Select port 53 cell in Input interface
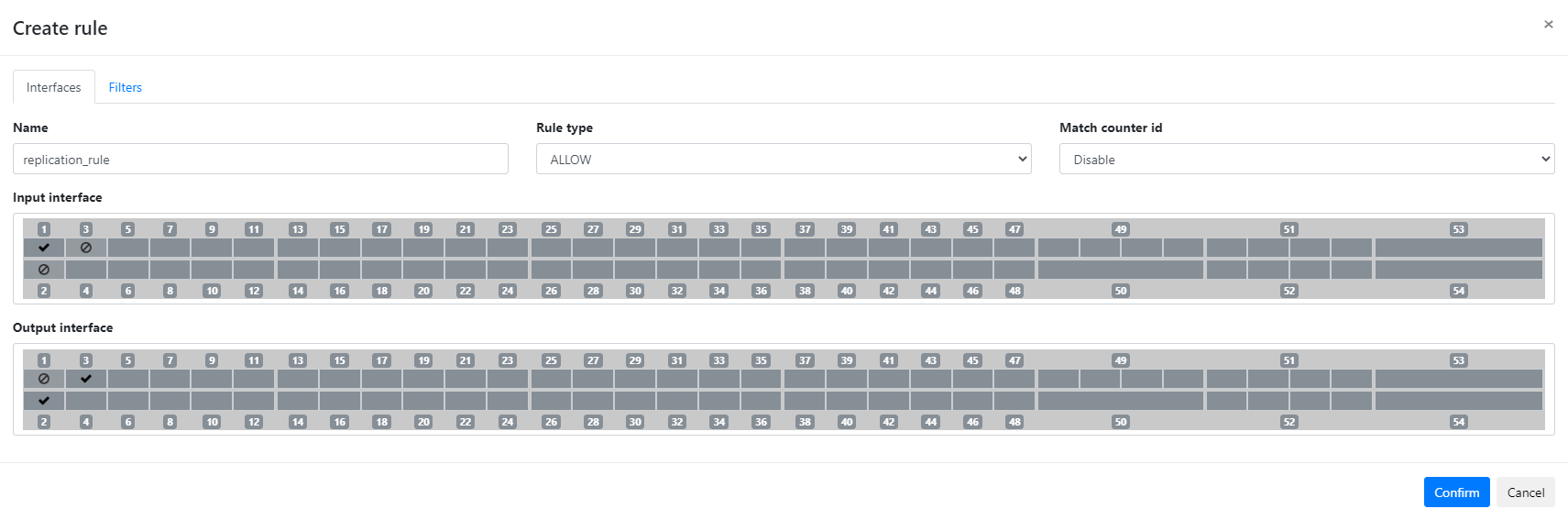The height and width of the screenshot is (520, 1568). point(1458,248)
